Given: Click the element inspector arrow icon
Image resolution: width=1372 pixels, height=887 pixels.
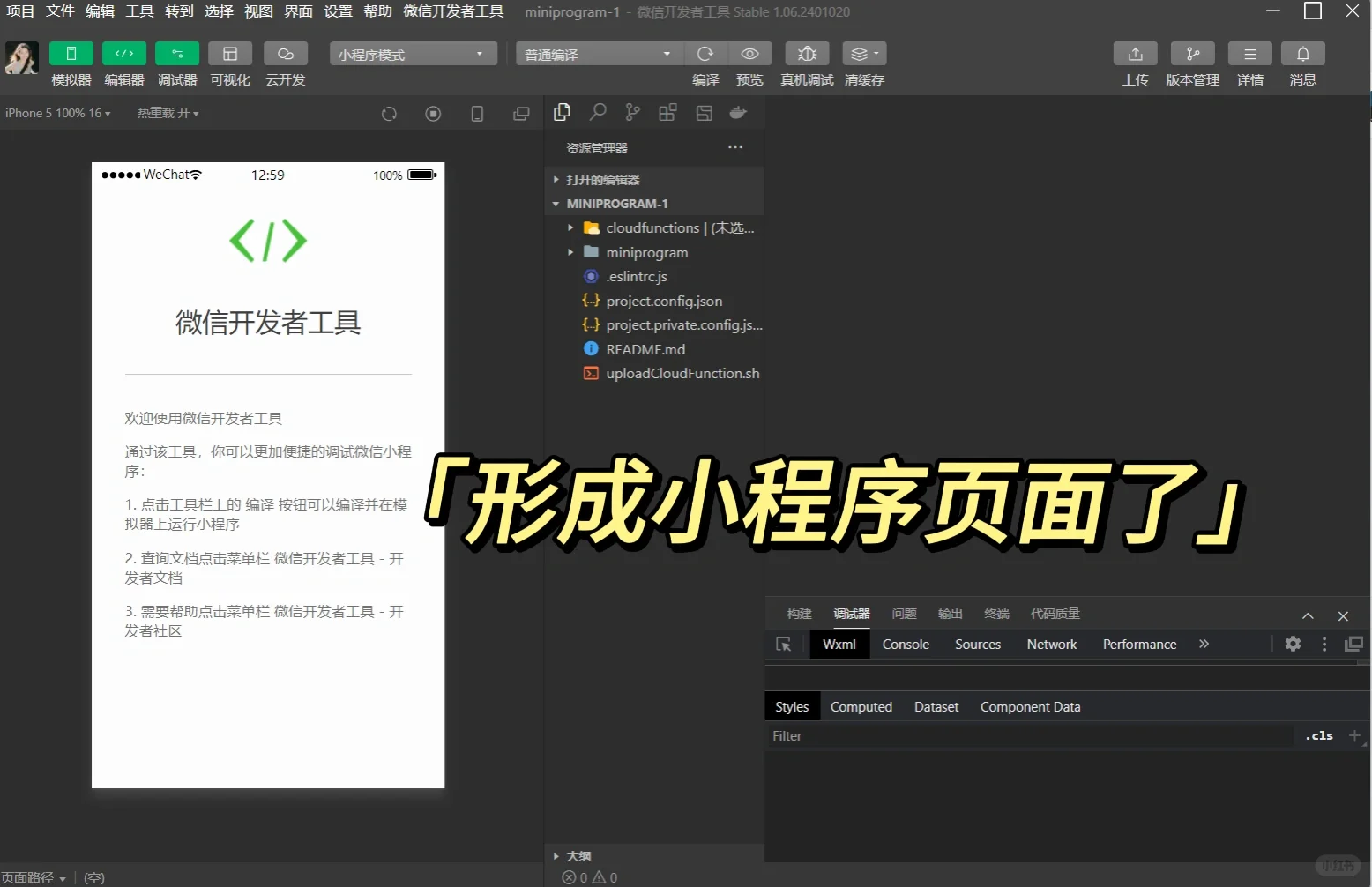Looking at the screenshot, I should [x=783, y=645].
